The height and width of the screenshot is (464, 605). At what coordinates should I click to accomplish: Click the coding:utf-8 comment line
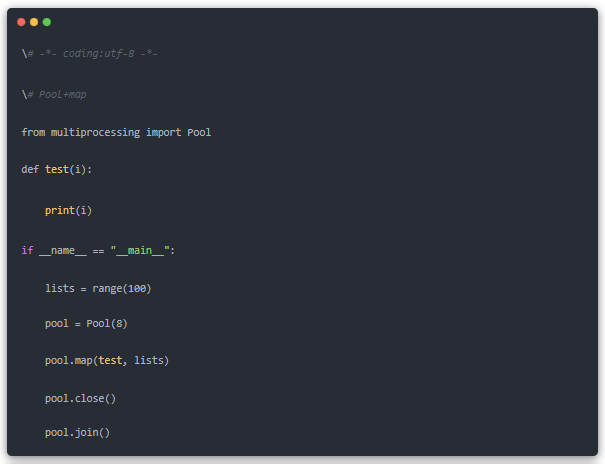92,54
